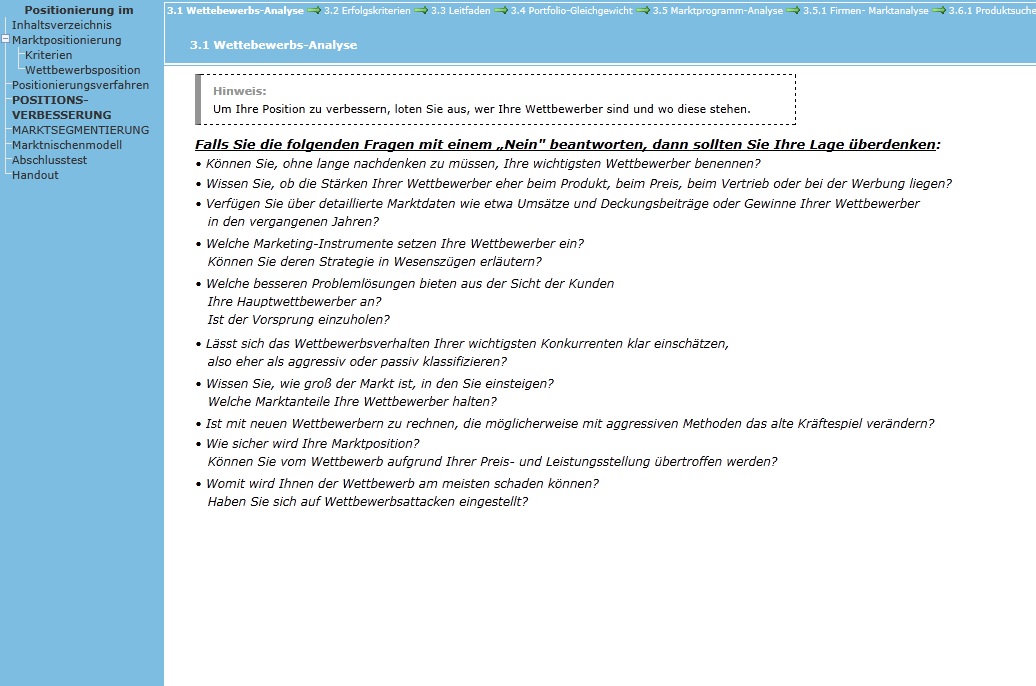
Task: Select breadcrumb 3.1 Wettebewerbs-Analyse
Action: 235,11
